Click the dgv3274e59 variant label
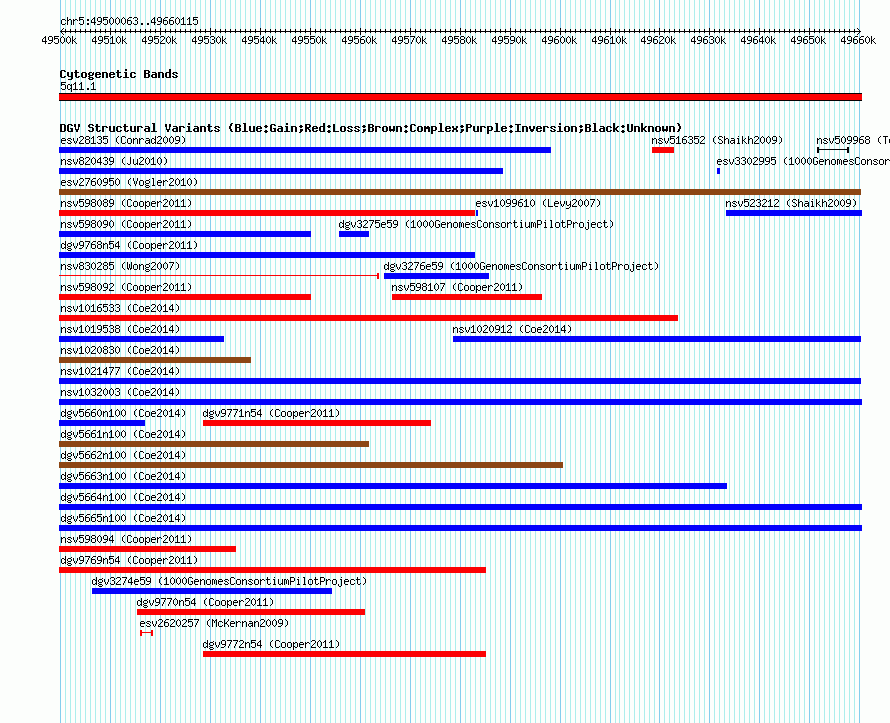 point(229,581)
